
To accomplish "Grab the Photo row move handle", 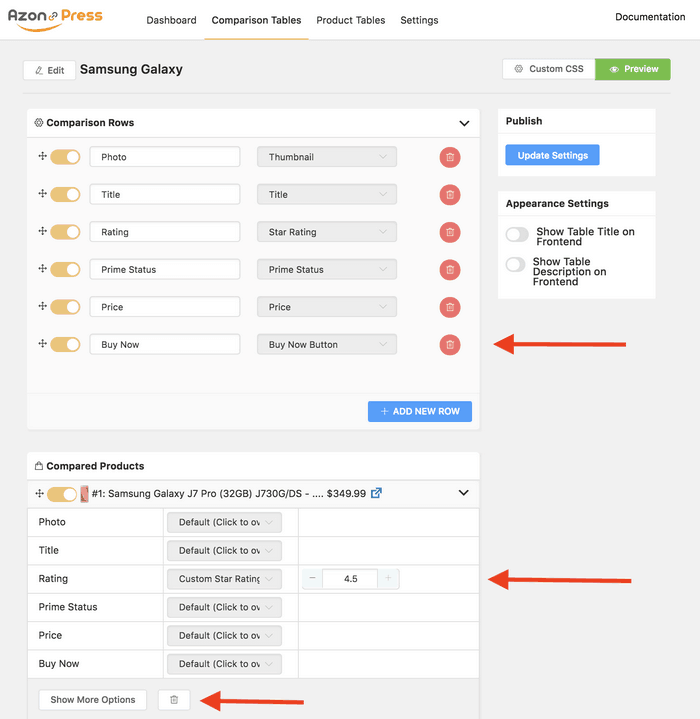I will coord(42,156).
